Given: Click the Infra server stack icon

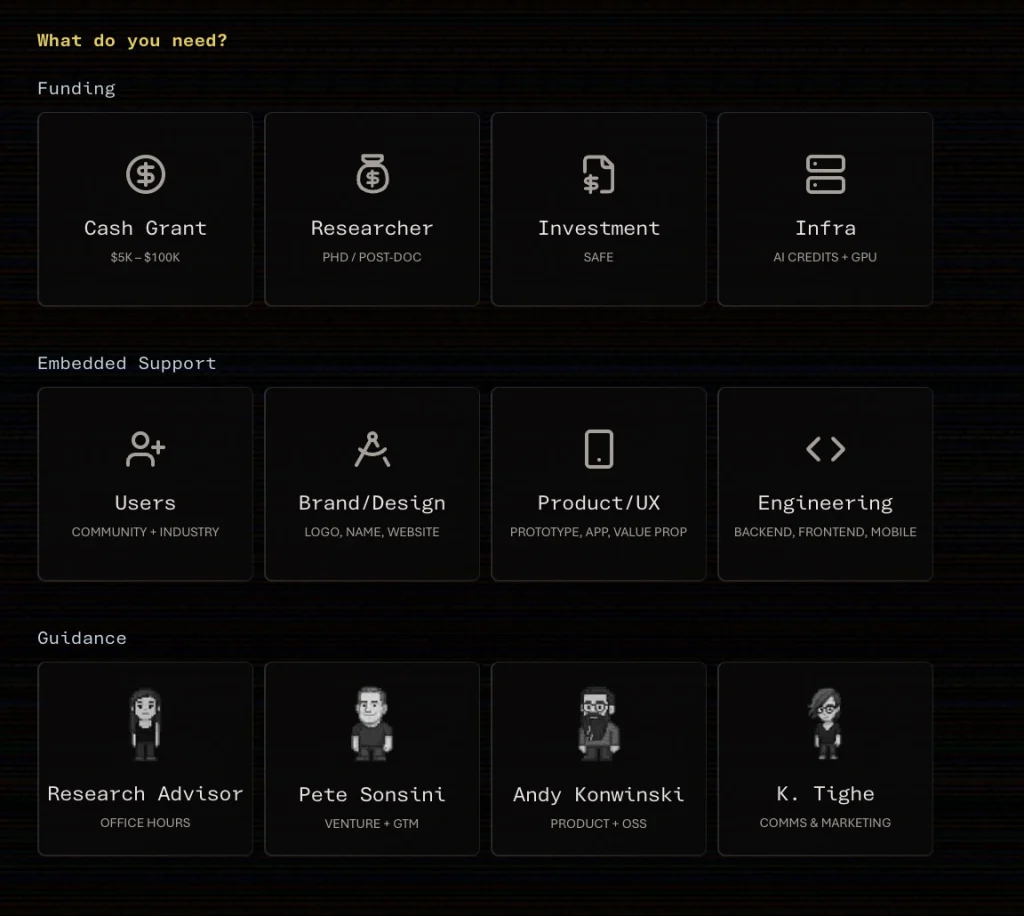Looking at the screenshot, I should point(825,175).
